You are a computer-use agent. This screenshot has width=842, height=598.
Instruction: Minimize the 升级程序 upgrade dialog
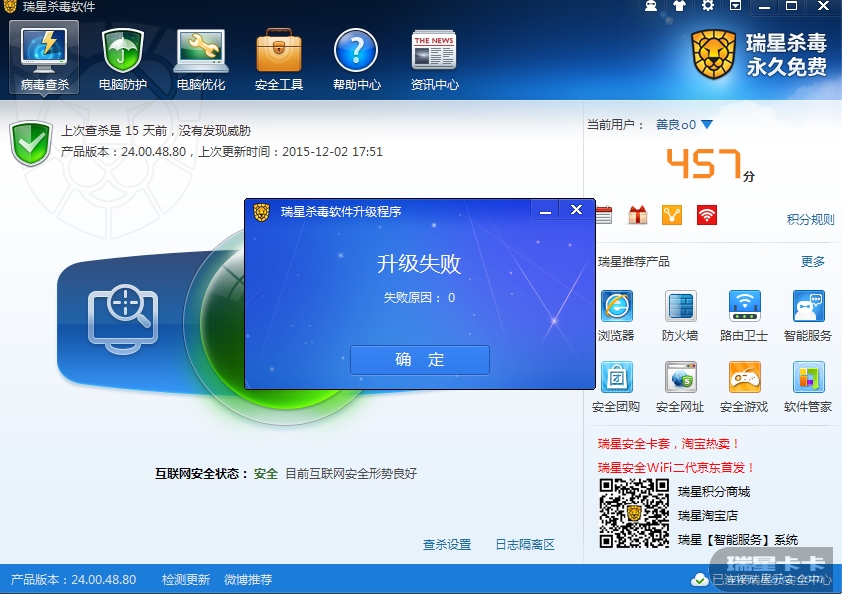(x=545, y=210)
